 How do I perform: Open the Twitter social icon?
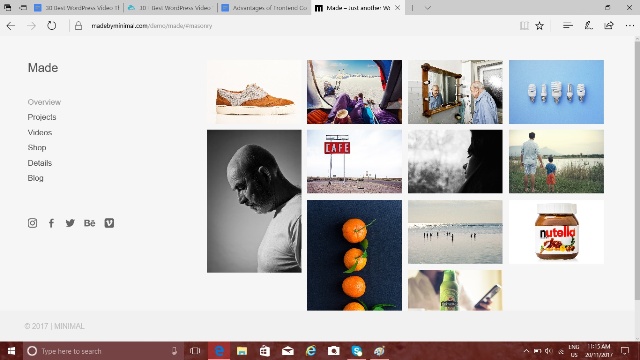pyautogui.click(x=70, y=223)
